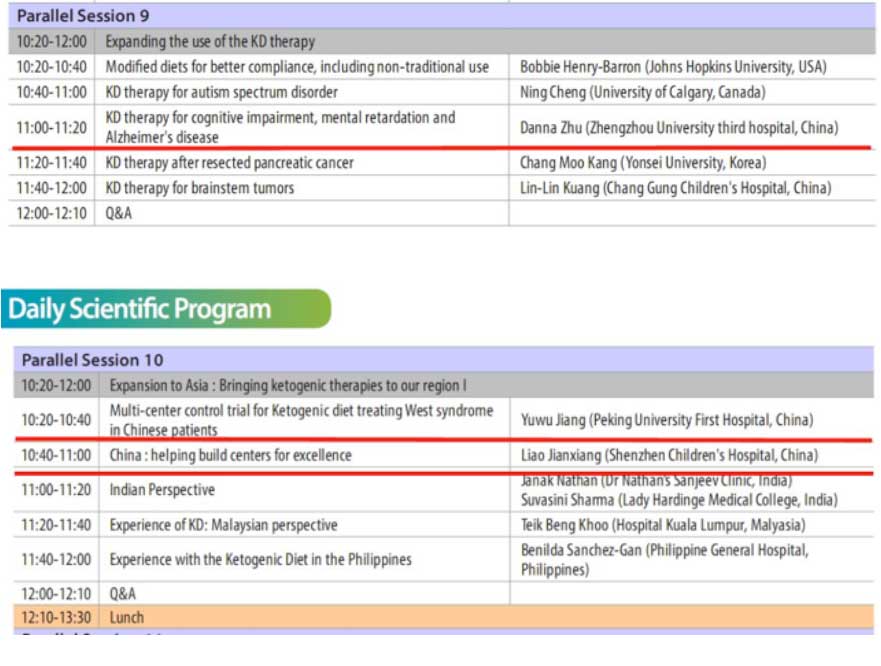Screen dimensions: 881x666
Task: Click 'China : helping build centers for excellence'
Action: pos(230,455)
